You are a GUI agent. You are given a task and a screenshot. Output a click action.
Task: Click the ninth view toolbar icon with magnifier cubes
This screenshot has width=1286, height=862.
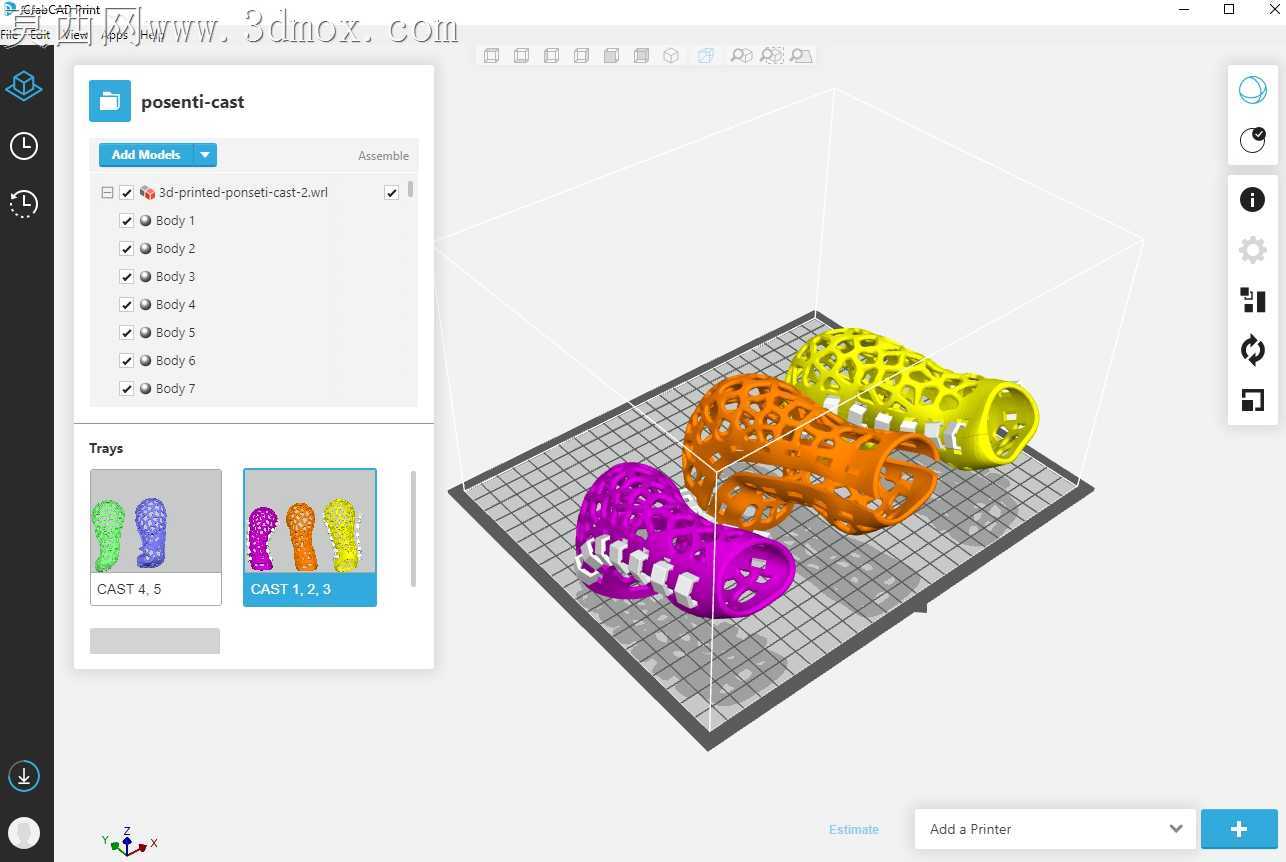tap(741, 56)
